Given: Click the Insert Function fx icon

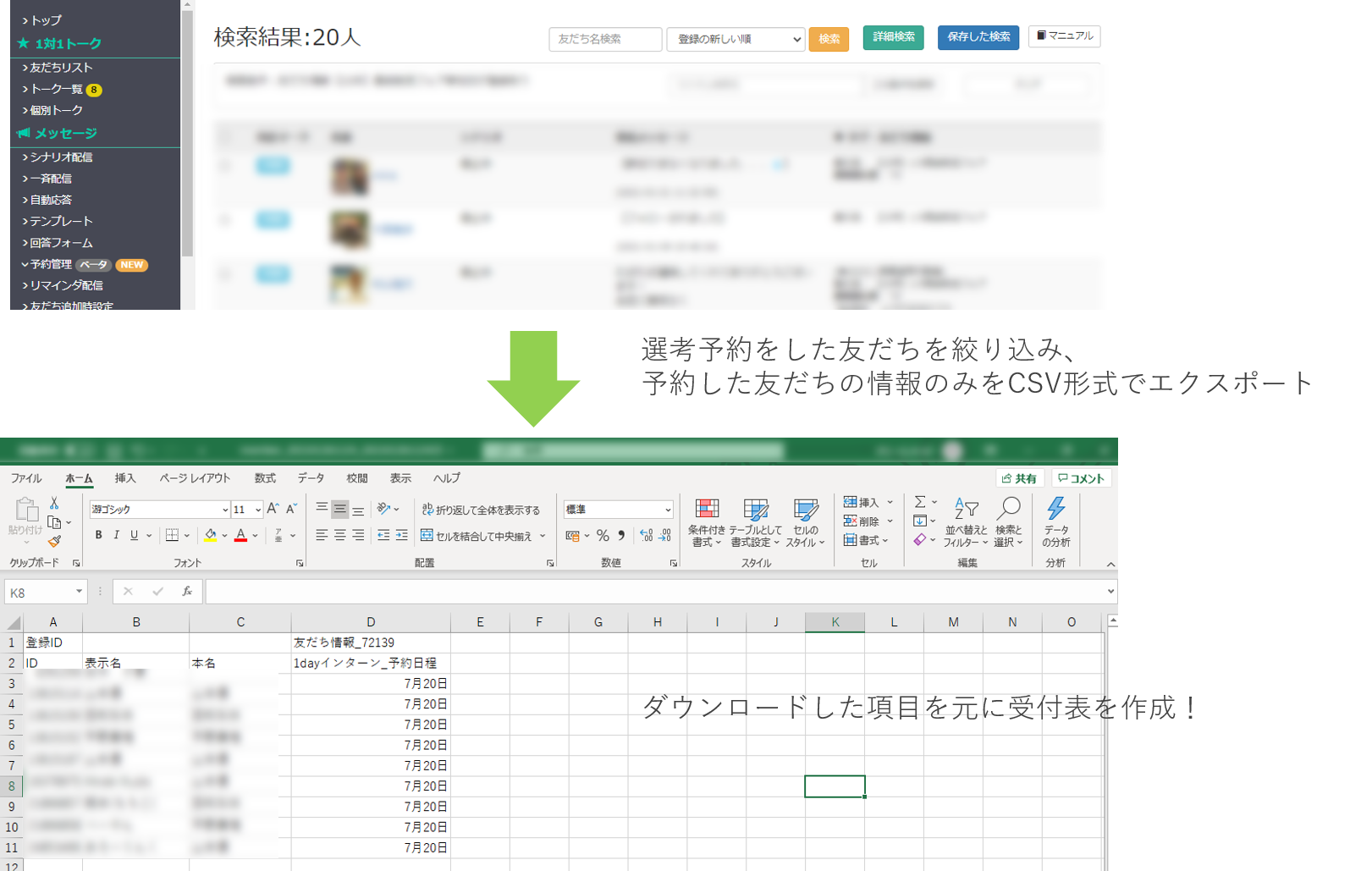Looking at the screenshot, I should 187,592.
